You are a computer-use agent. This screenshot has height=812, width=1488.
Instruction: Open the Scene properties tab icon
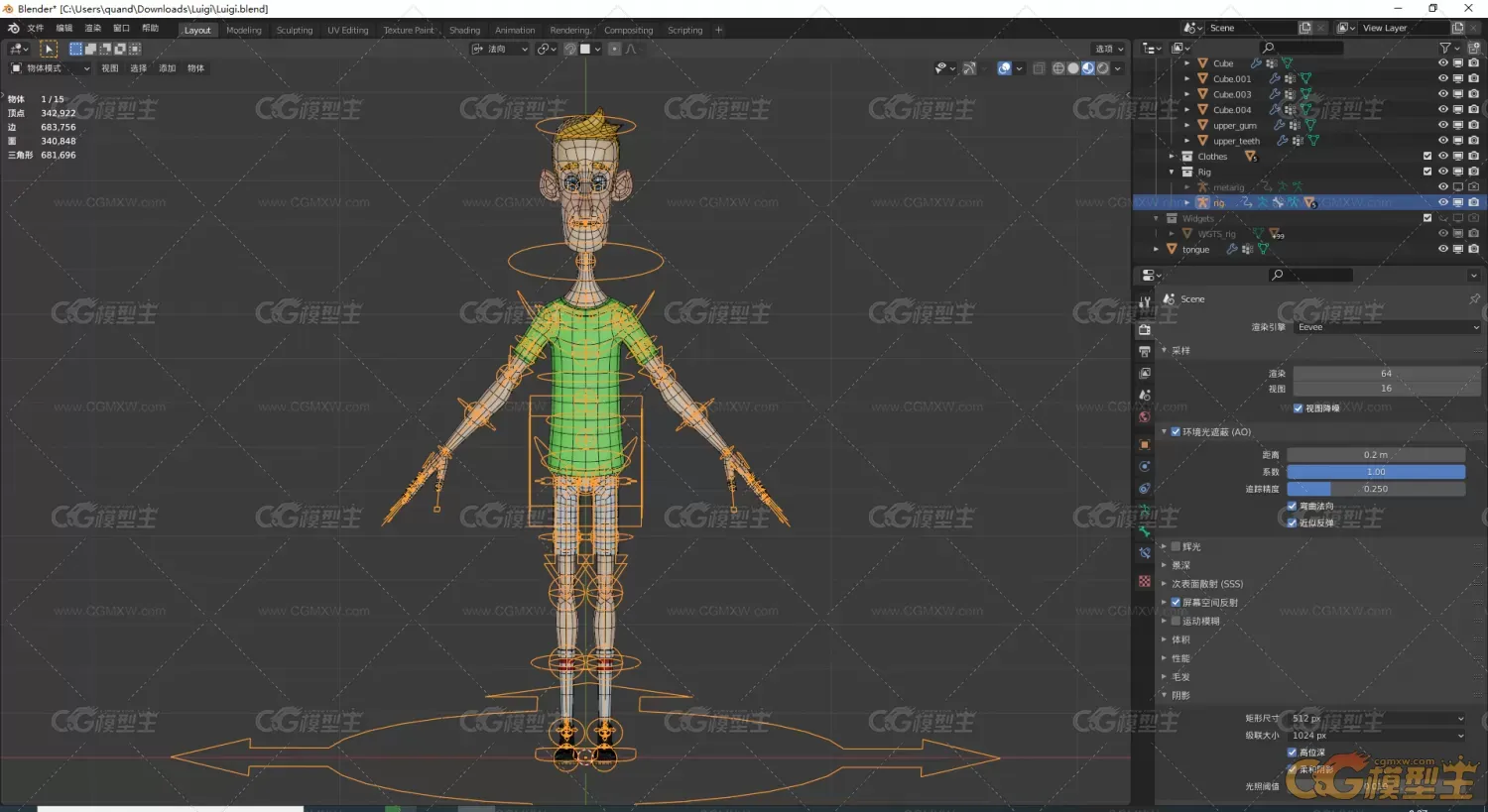(1145, 395)
